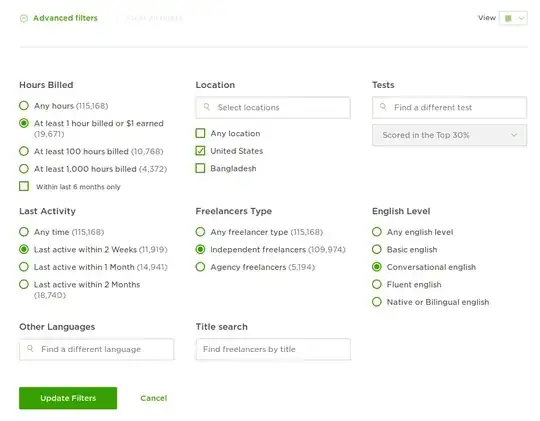Image resolution: width=540 pixels, height=421 pixels.
Task: Choose the Fluent english level
Action: tap(377, 284)
